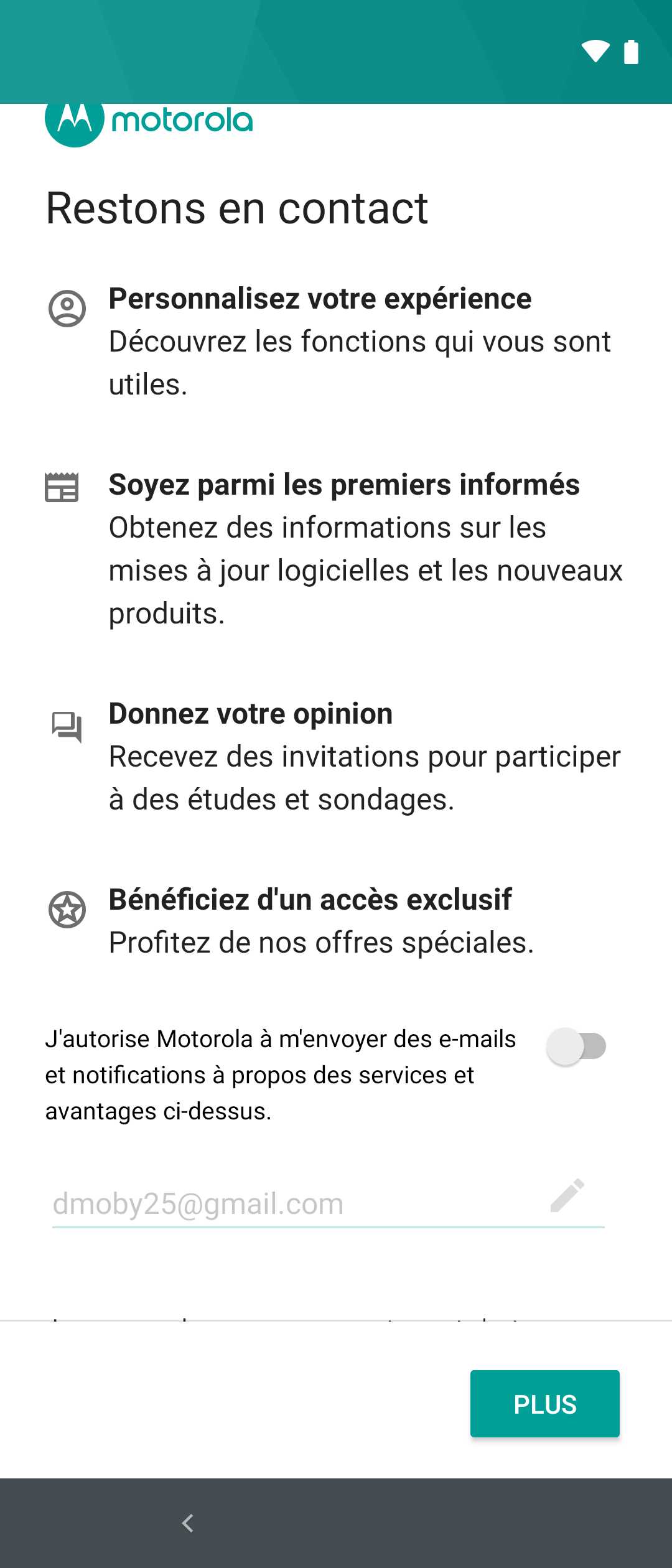Tap the pencil icon to edit email
The image size is (672, 1568).
(x=567, y=1195)
